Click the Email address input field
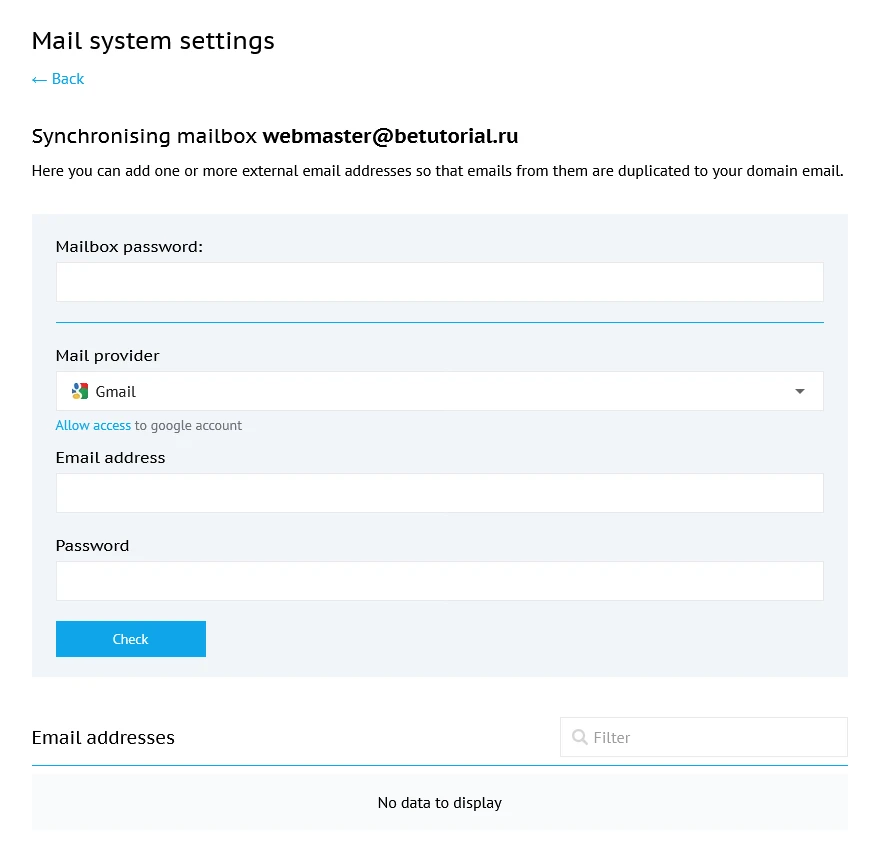The image size is (880, 861). pos(439,493)
